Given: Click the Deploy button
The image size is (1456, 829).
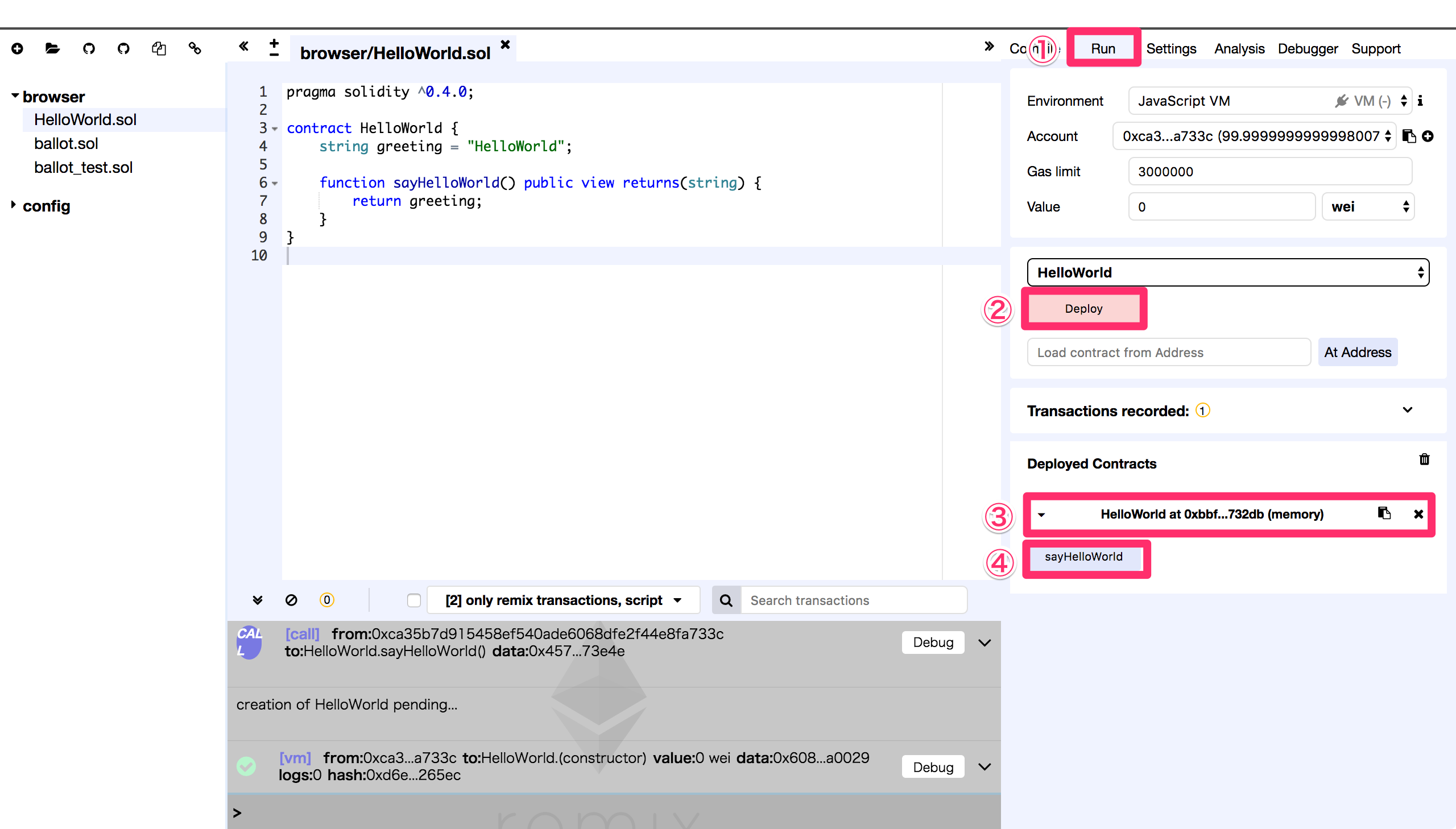Looking at the screenshot, I should tap(1083, 309).
